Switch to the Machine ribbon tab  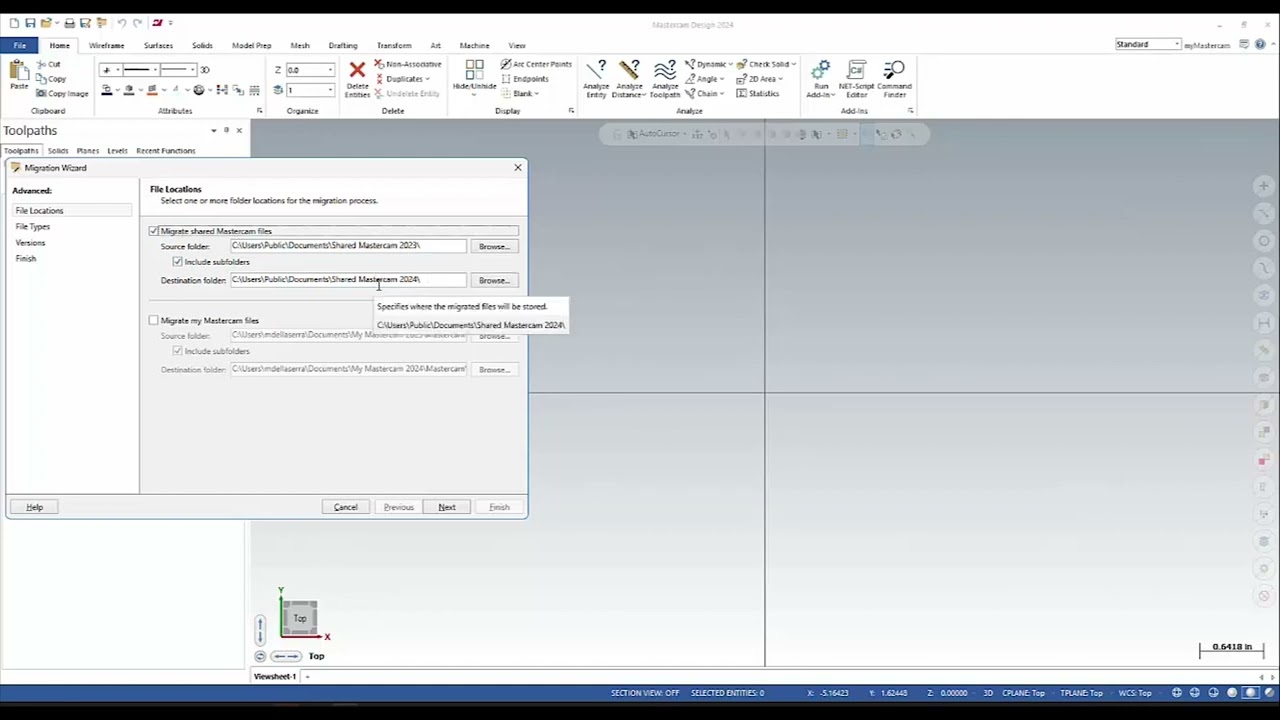[x=474, y=45]
